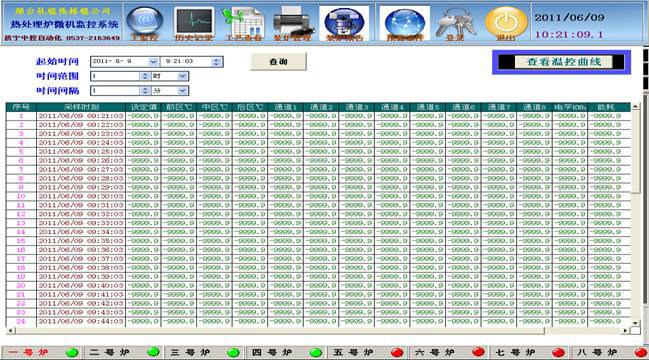Click the 查看温控曲线 button
Screen dimensions: 649x360
(x=563, y=62)
